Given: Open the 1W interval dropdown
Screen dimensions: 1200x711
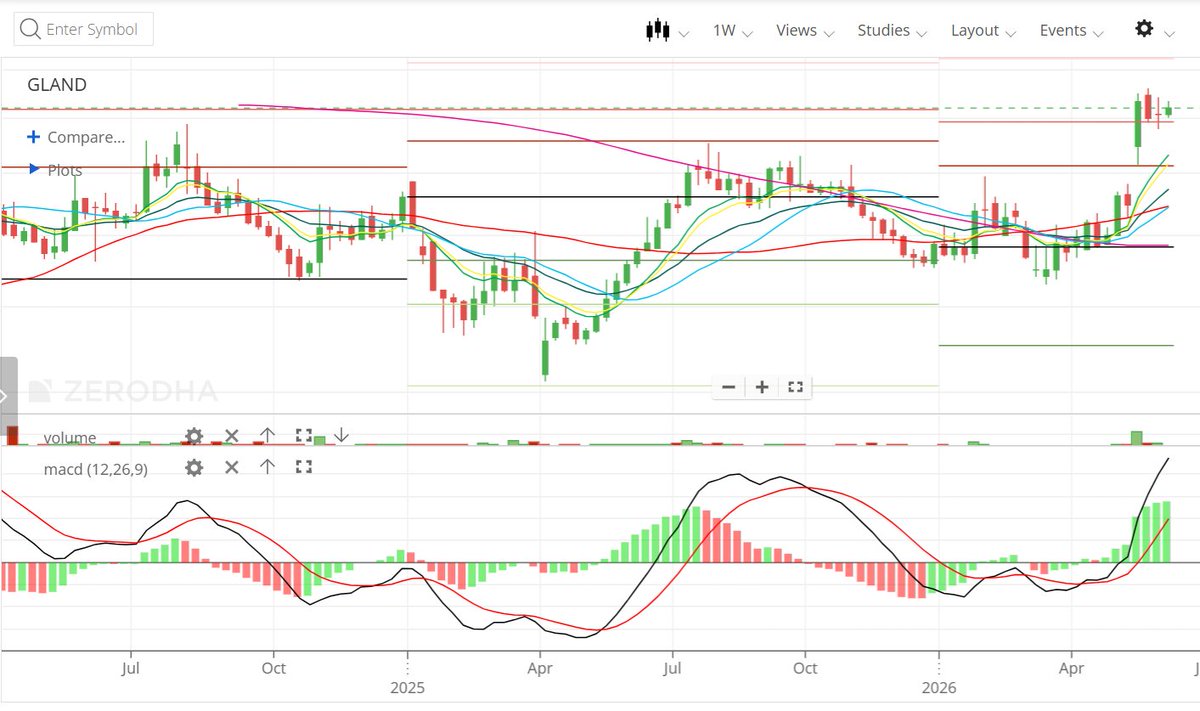Looking at the screenshot, I should click(x=732, y=30).
